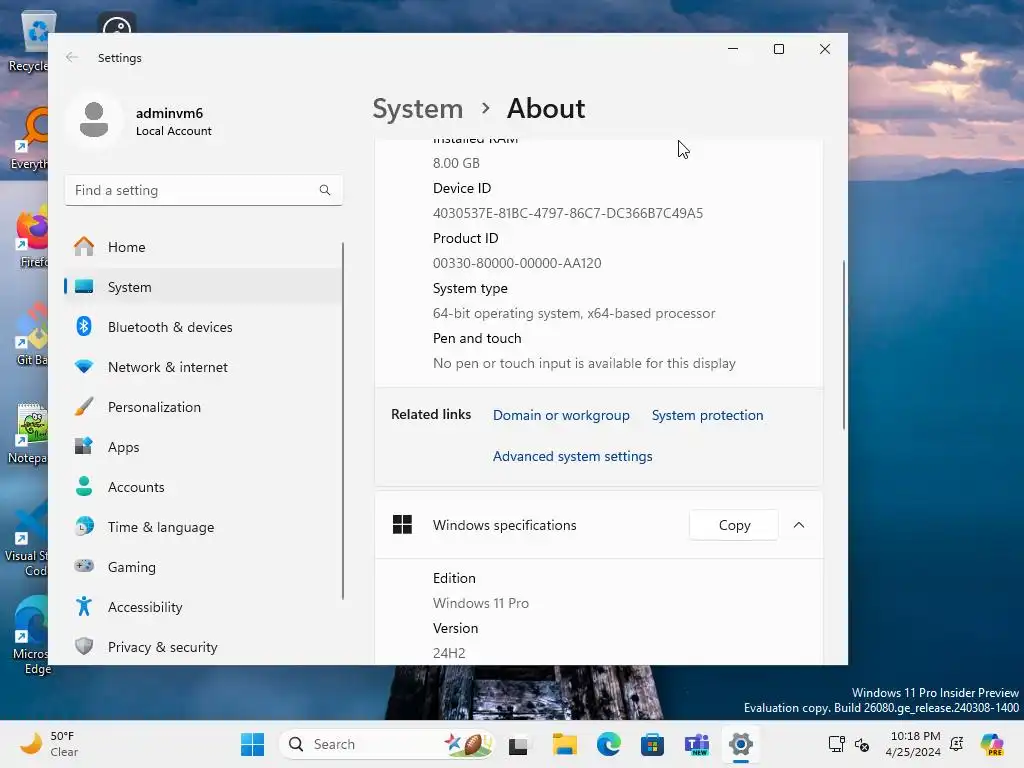The image size is (1024, 768).
Task: Open Microsoft Store from the taskbar
Action: pos(652,744)
